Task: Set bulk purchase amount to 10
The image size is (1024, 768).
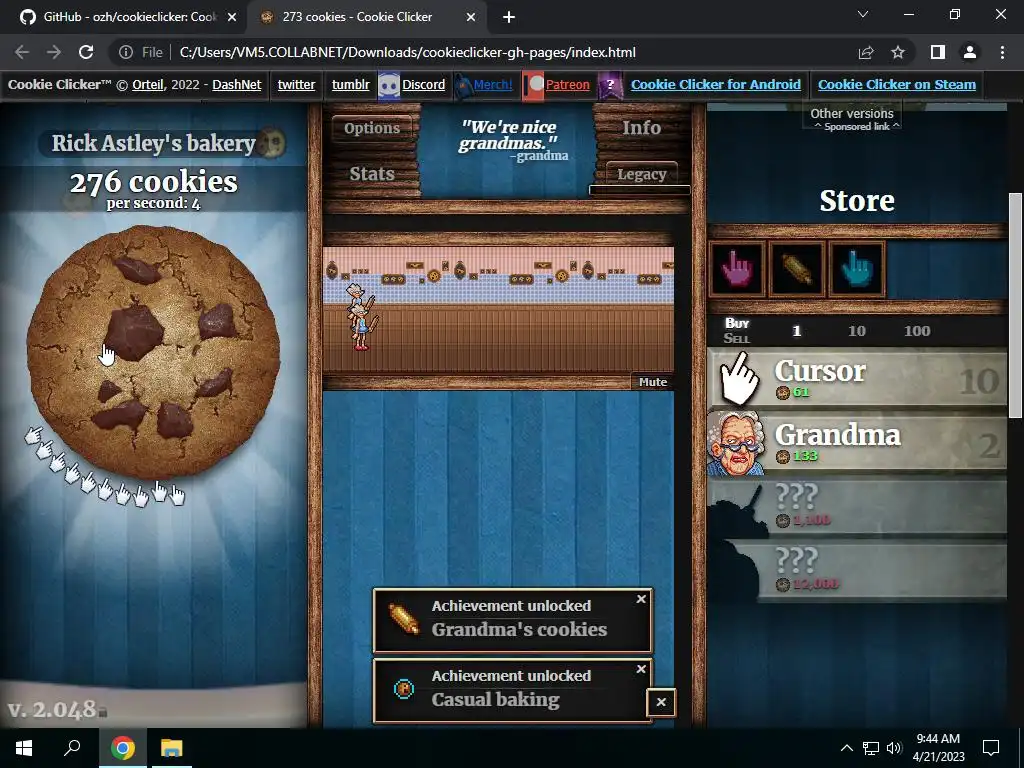Action: coord(857,331)
